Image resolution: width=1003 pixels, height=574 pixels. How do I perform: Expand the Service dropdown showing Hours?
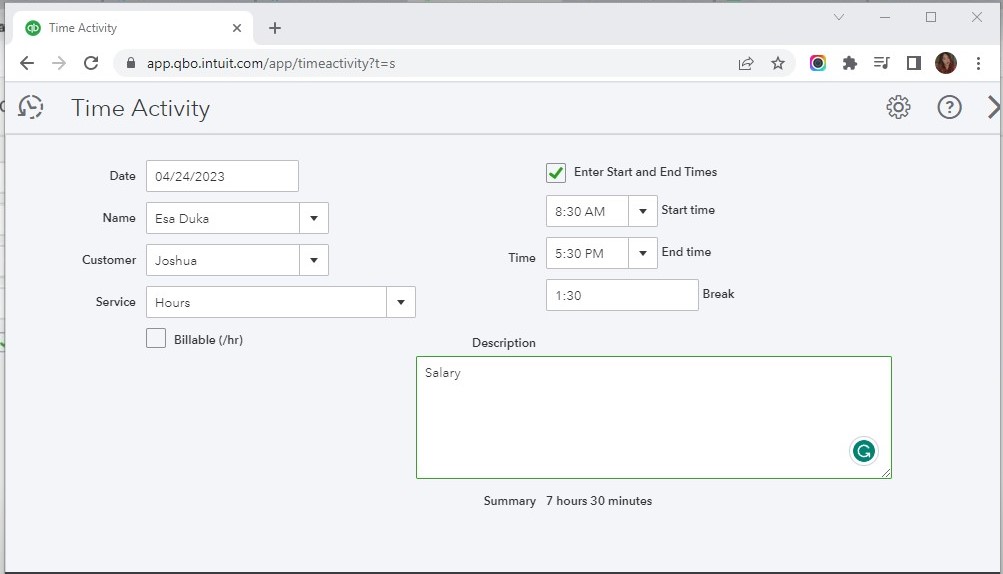[x=401, y=302]
